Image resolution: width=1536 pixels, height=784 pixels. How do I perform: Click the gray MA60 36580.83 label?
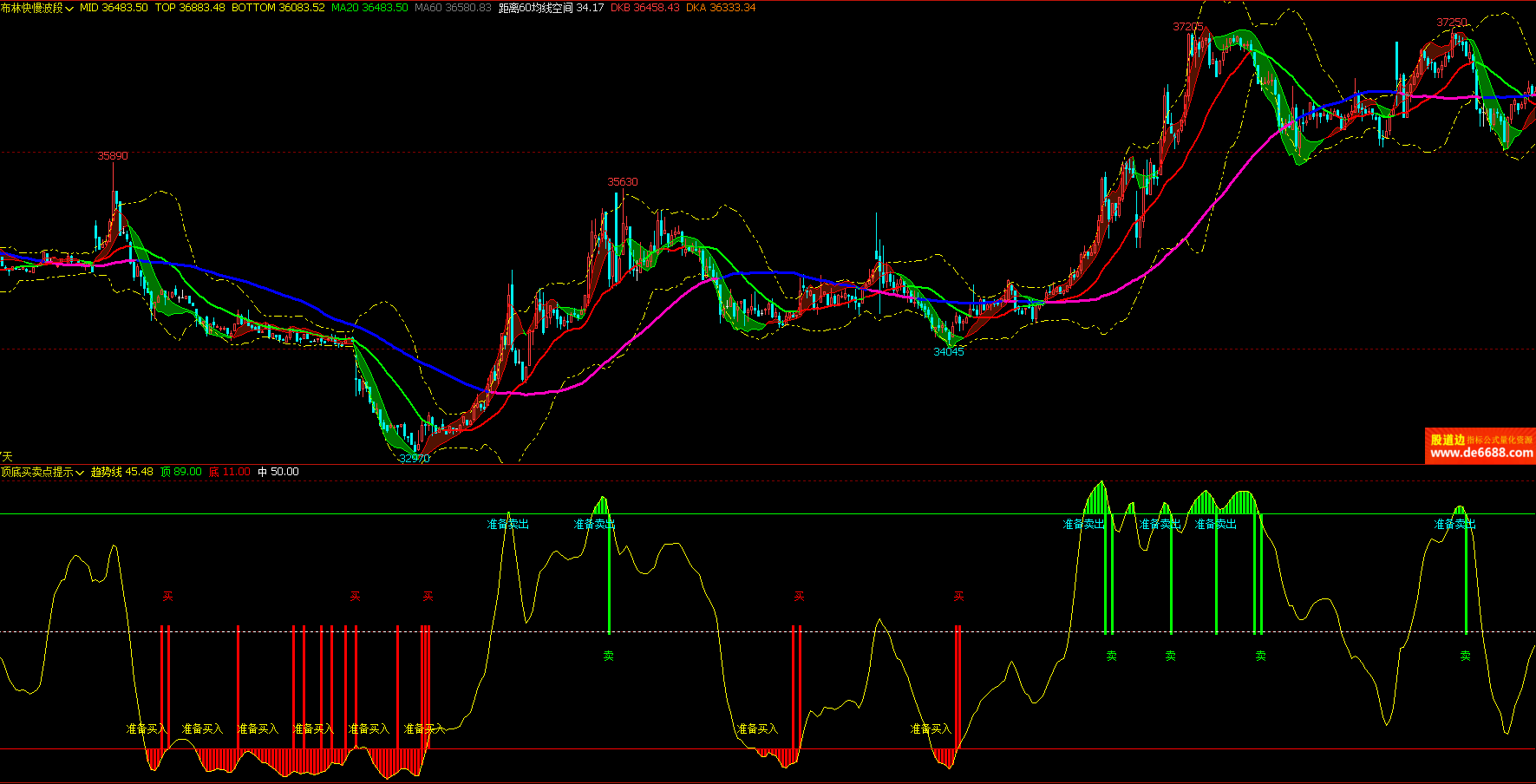point(453,8)
